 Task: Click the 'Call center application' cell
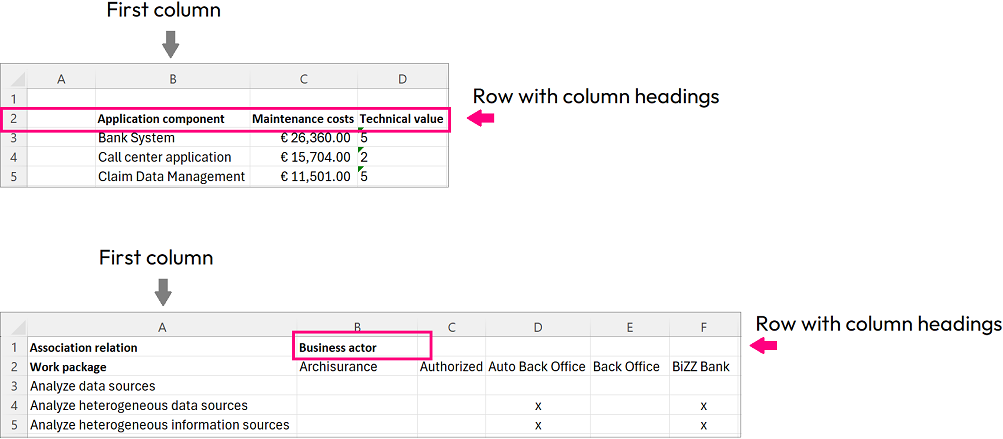pyautogui.click(x=172, y=157)
